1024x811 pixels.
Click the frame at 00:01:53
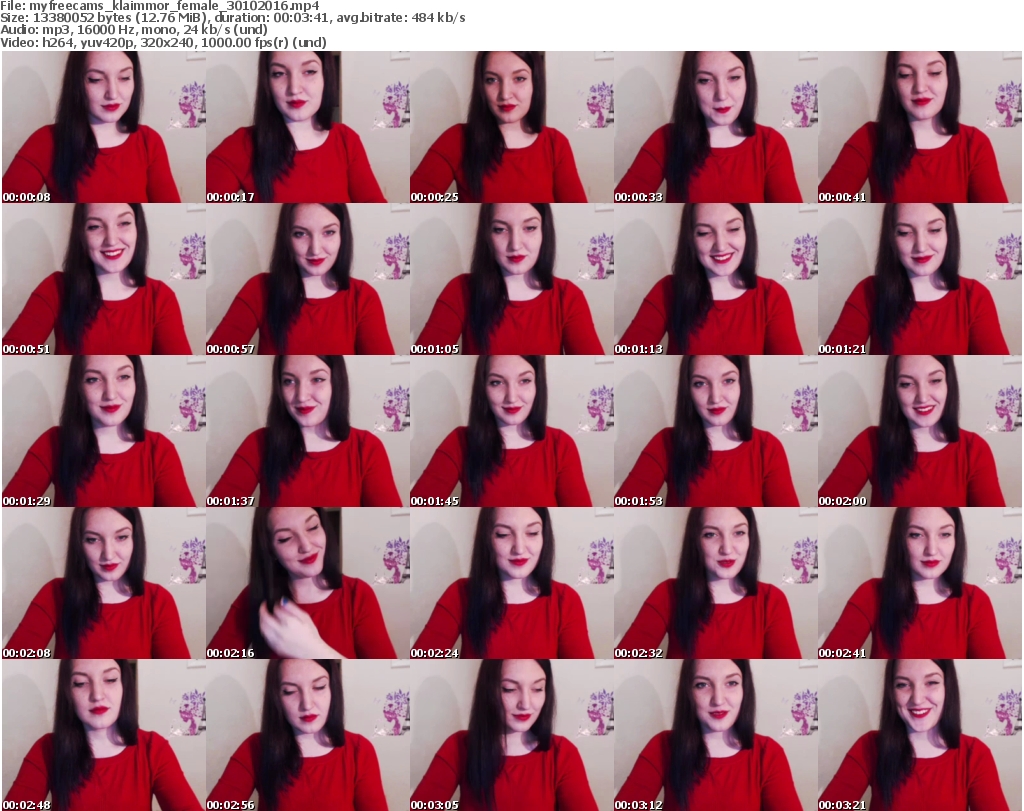tap(714, 431)
